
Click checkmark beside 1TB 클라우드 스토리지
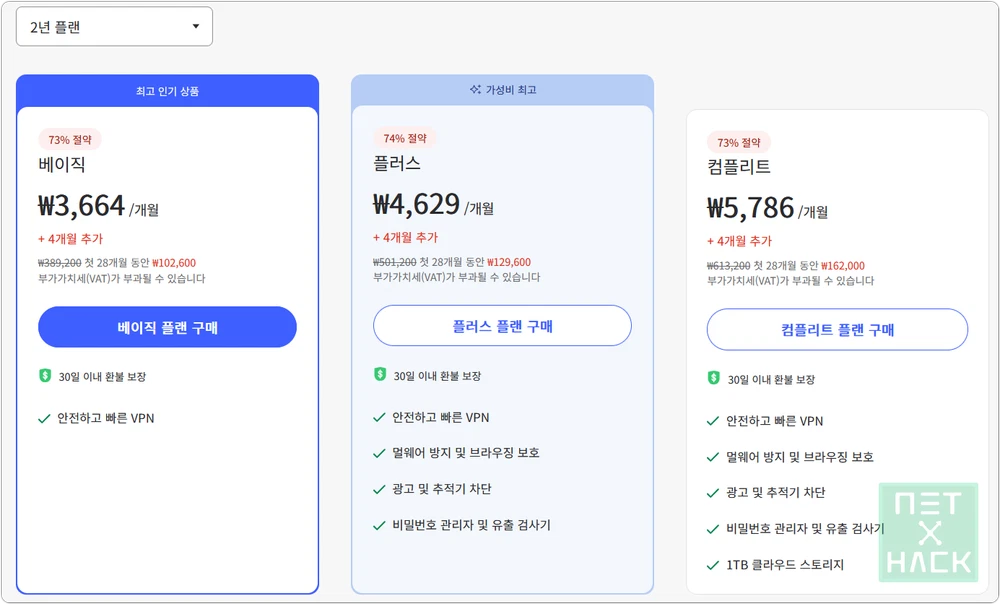tap(713, 565)
